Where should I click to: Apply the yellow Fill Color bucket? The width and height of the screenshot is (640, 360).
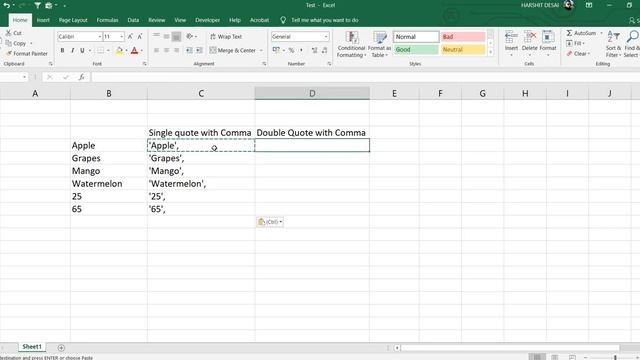click(x=119, y=51)
